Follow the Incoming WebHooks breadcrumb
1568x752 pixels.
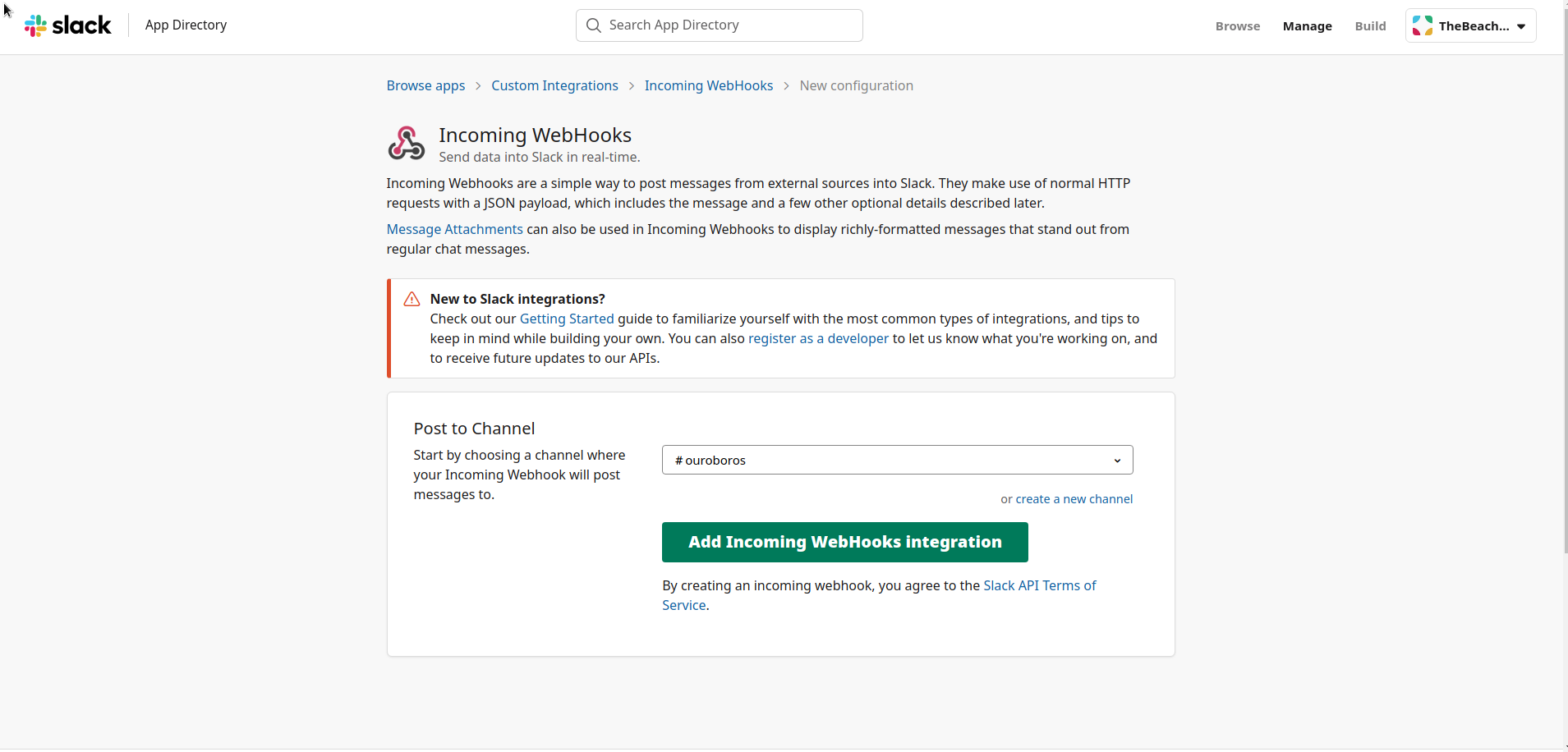pyautogui.click(x=709, y=85)
